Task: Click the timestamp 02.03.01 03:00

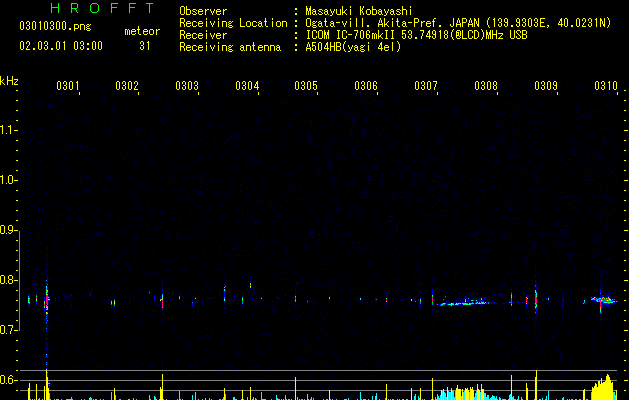Action: [61, 46]
